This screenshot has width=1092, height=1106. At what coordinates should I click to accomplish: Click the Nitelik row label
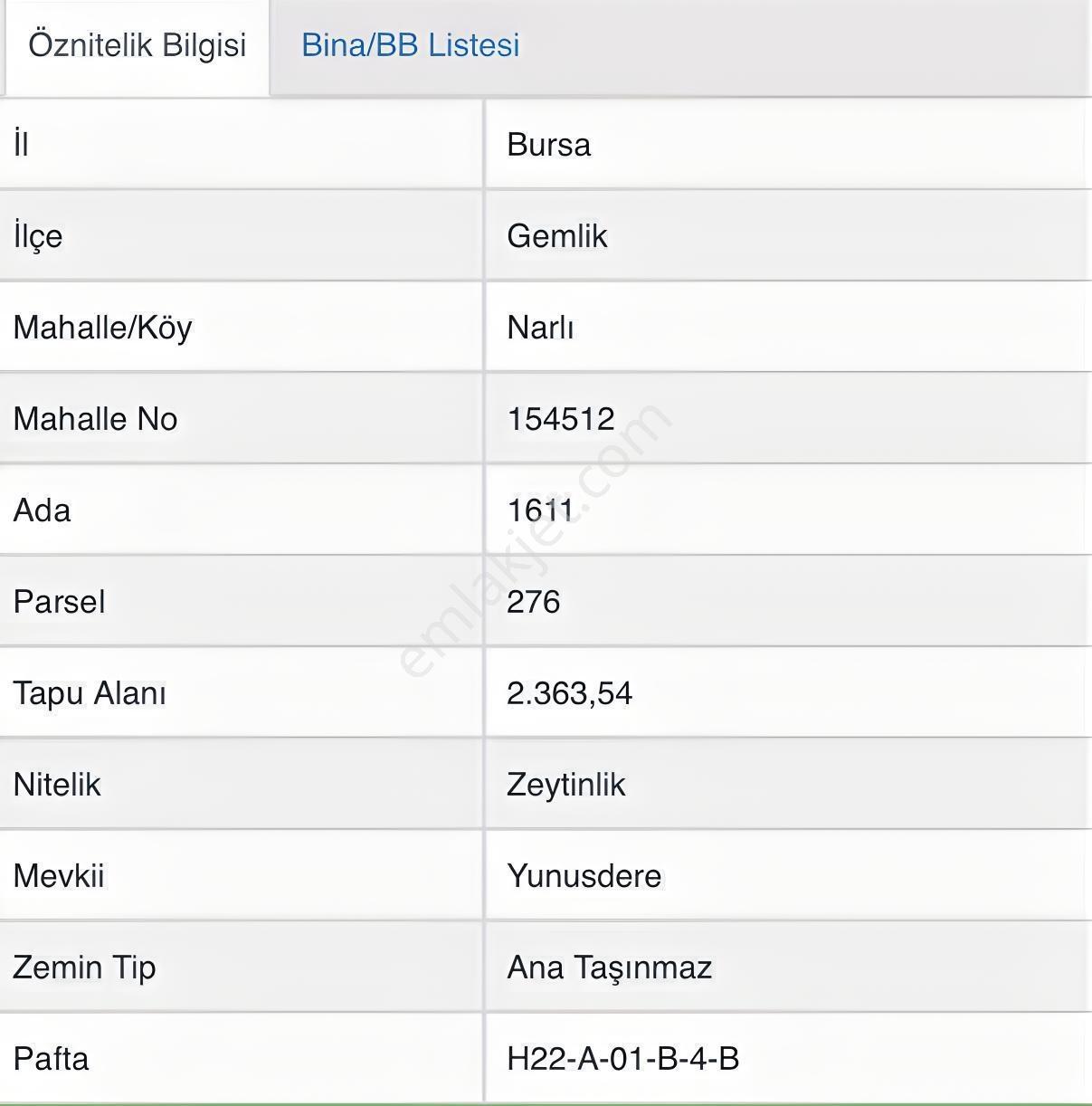pyautogui.click(x=57, y=785)
